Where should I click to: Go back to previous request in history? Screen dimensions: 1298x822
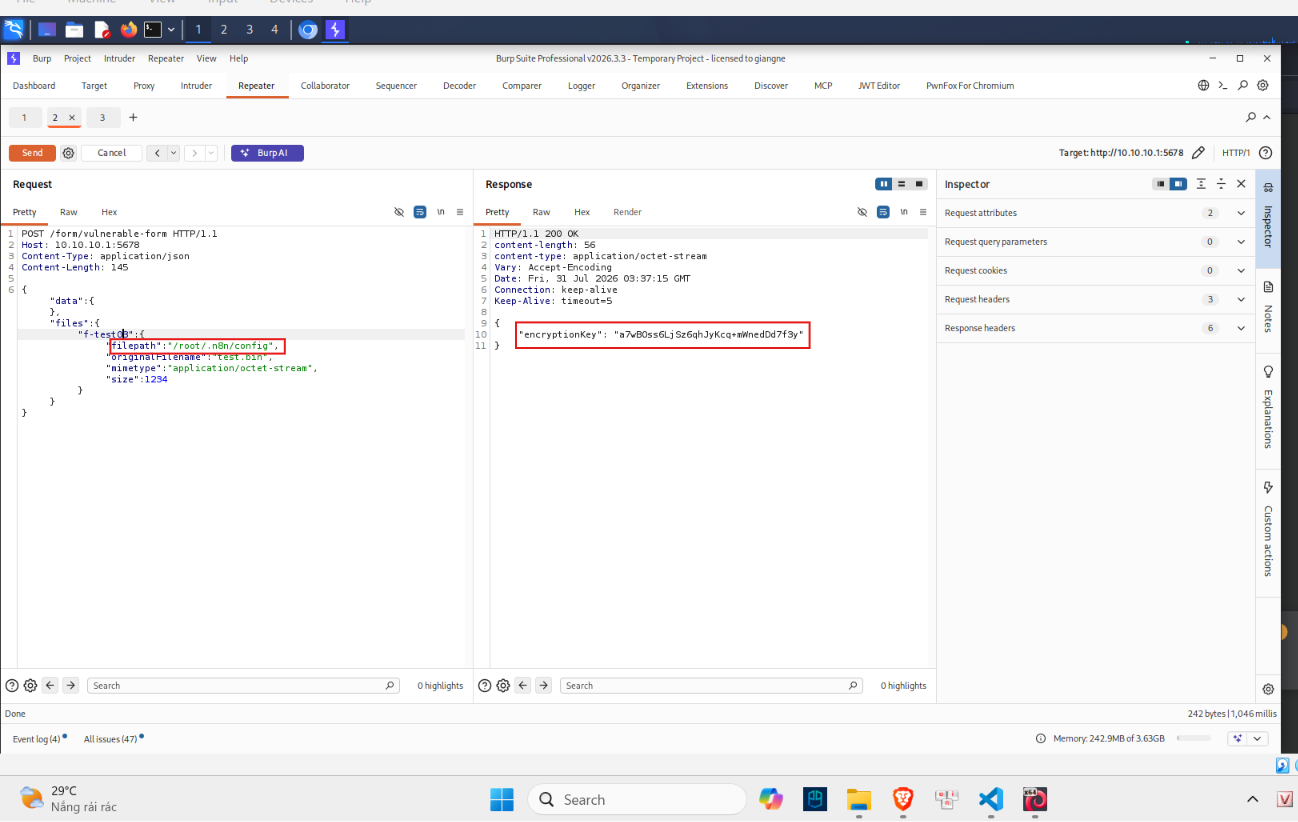[x=157, y=153]
